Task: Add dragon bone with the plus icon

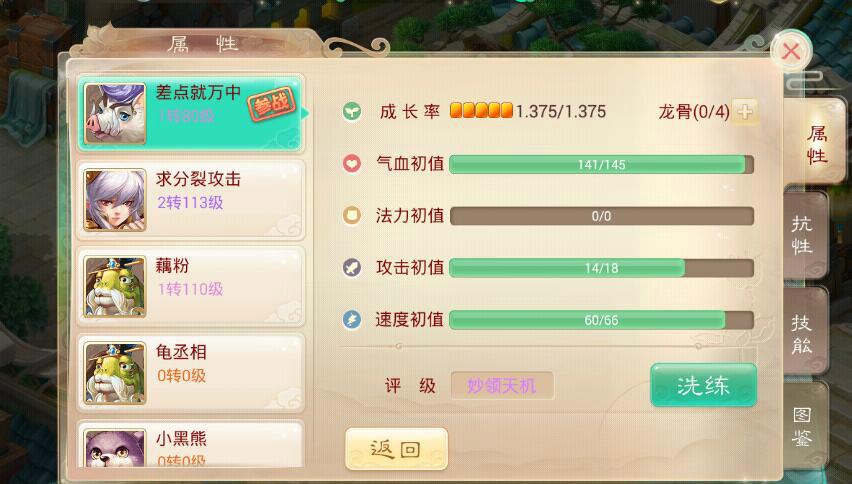Action: (745, 112)
